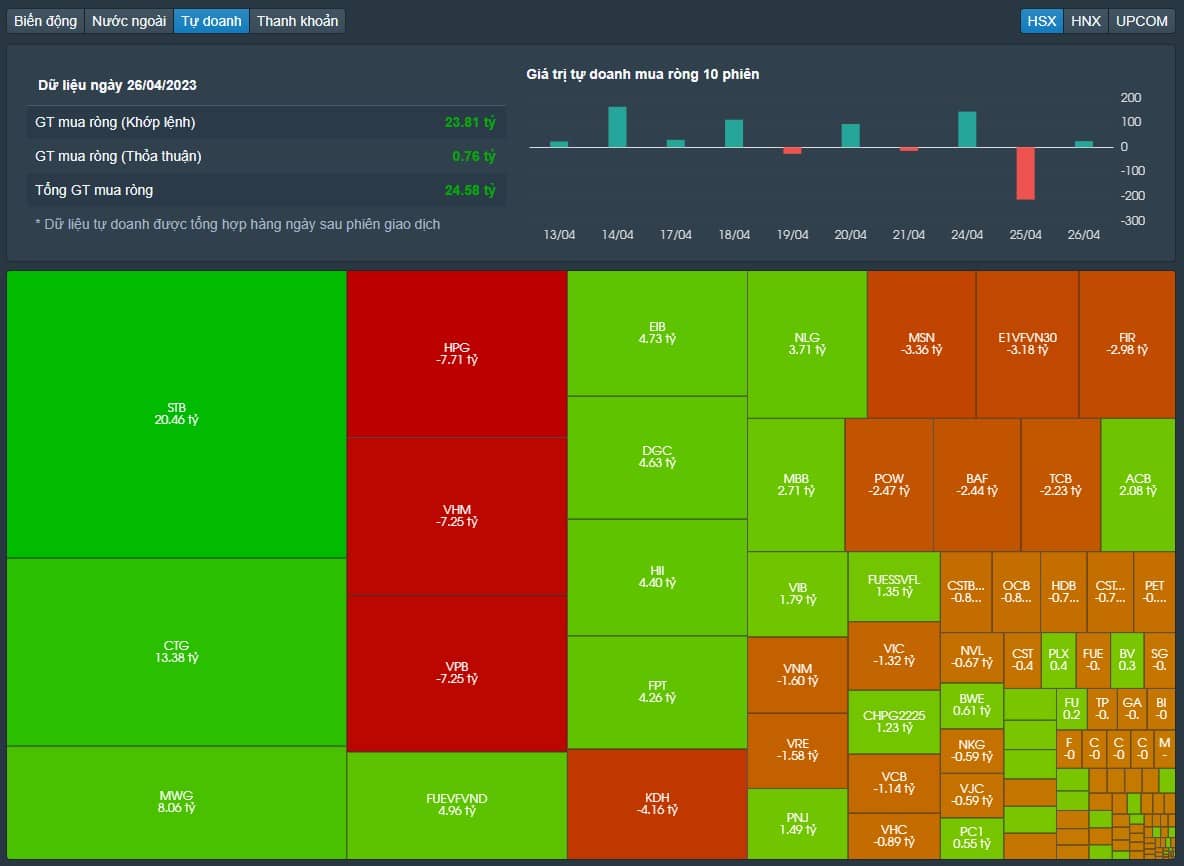Image resolution: width=1184 pixels, height=866 pixels.
Task: Go to the Thanh khoản tab
Action: (298, 21)
